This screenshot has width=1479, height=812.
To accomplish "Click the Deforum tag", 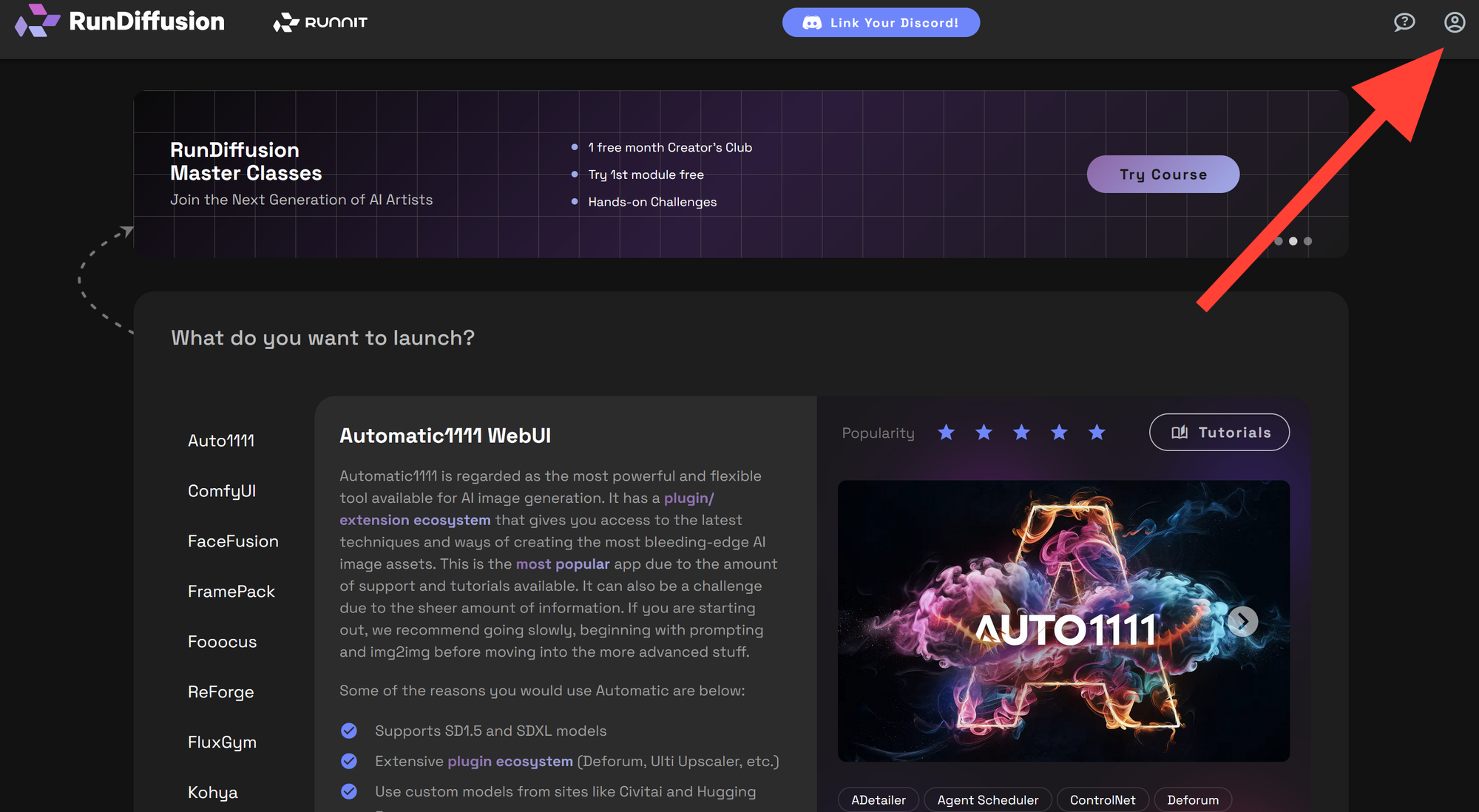I will click(x=1193, y=799).
